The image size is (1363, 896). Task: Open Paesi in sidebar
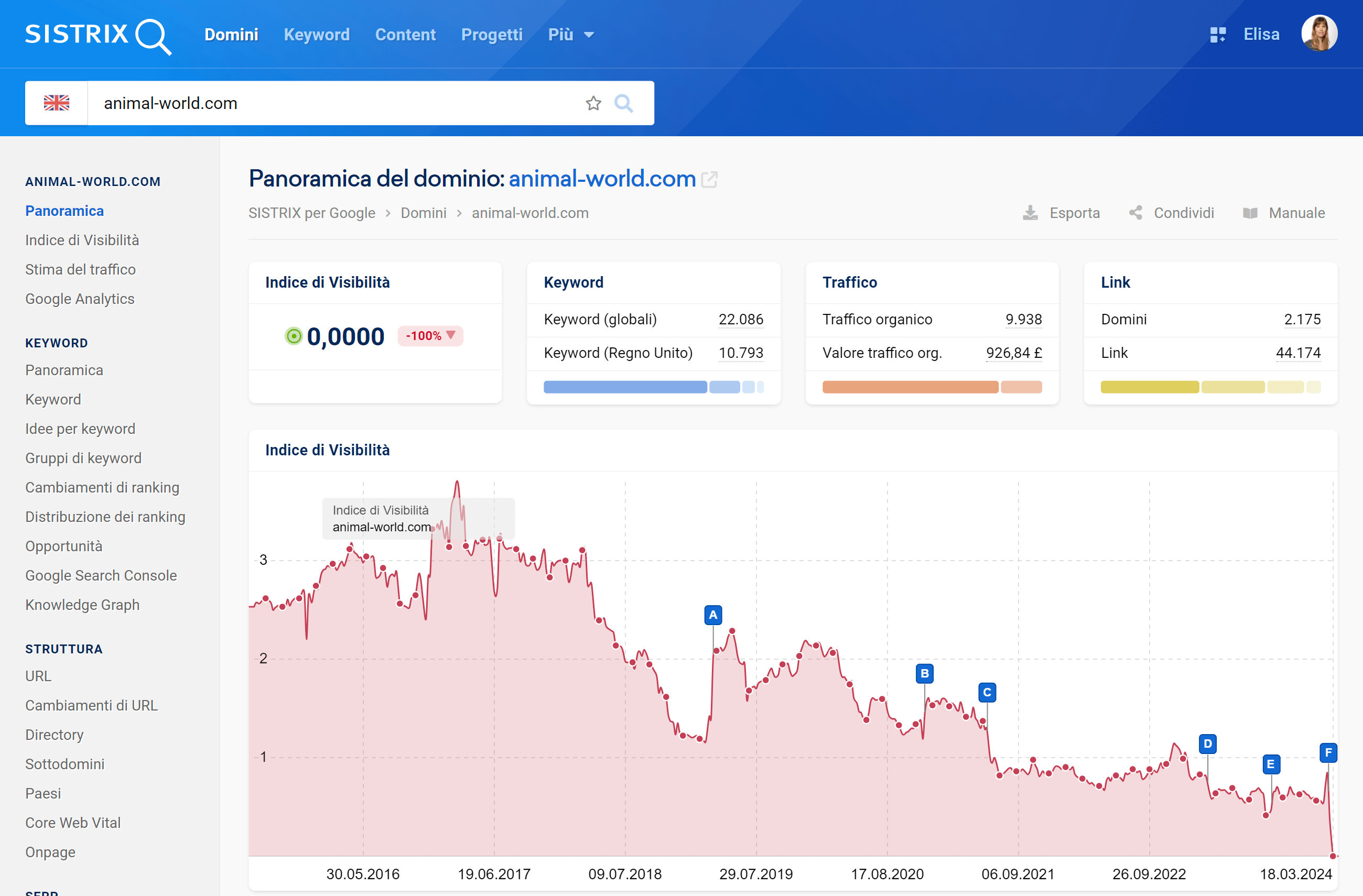click(43, 793)
